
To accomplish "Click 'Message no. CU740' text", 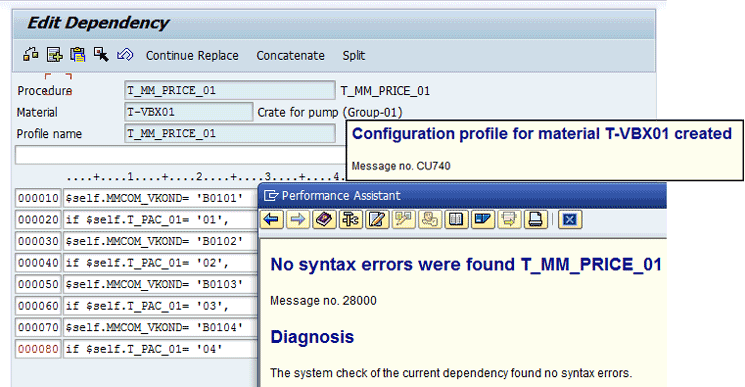I will [x=401, y=166].
